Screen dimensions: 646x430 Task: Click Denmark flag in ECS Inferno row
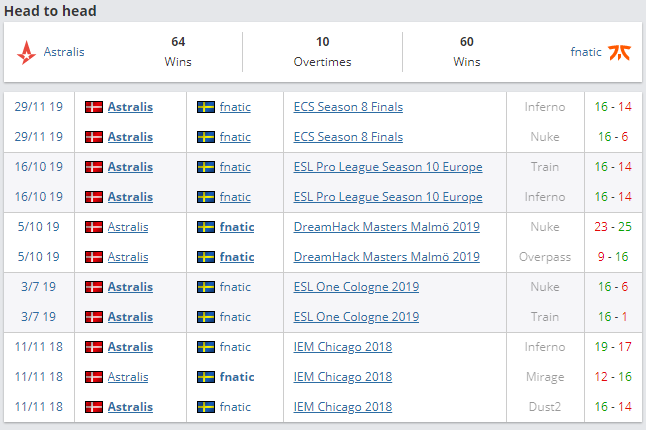pyautogui.click(x=94, y=106)
